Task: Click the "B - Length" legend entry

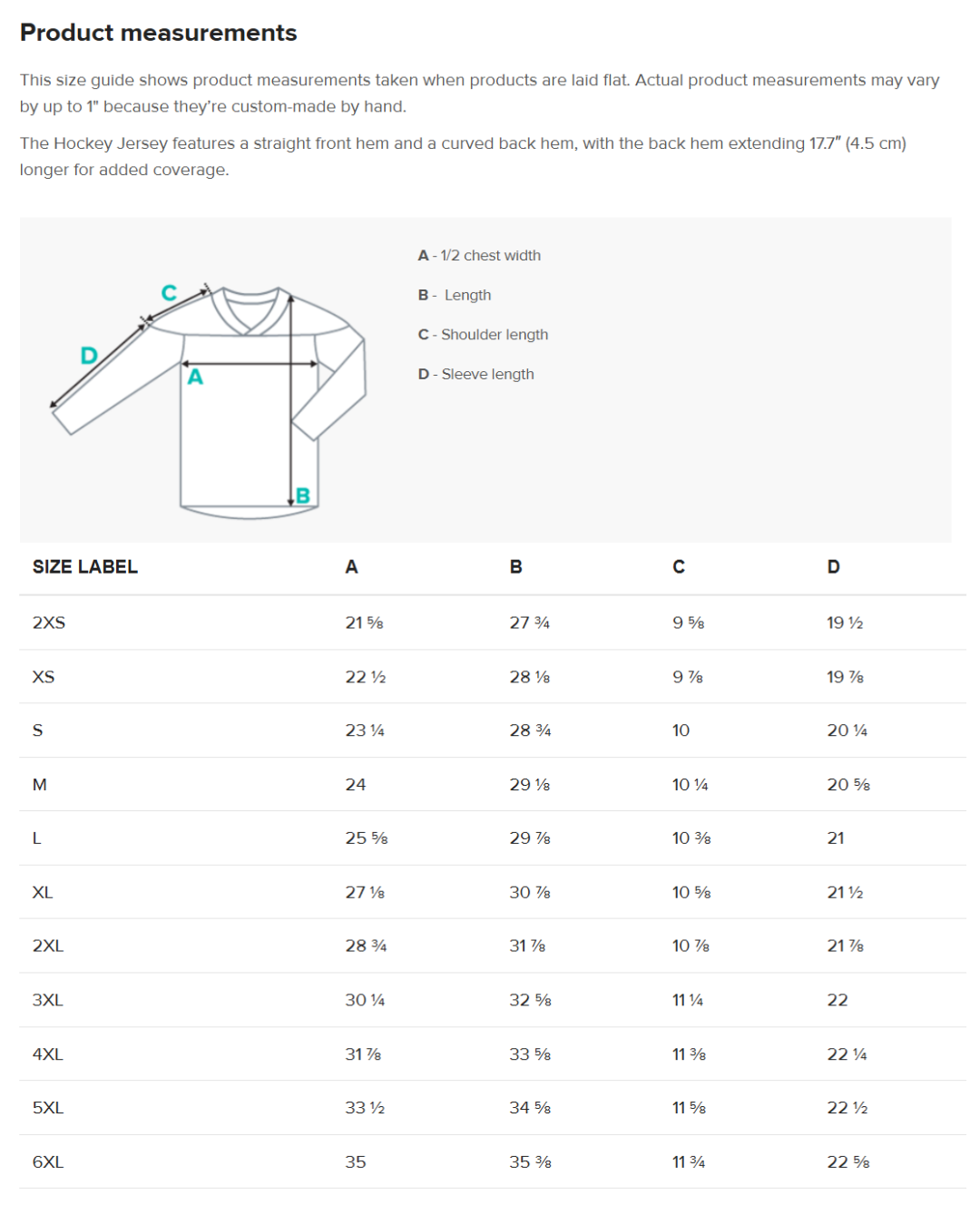Action: [x=455, y=295]
